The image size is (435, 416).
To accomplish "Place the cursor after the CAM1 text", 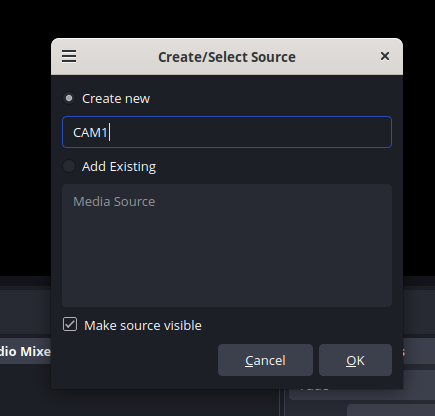I will pos(110,132).
